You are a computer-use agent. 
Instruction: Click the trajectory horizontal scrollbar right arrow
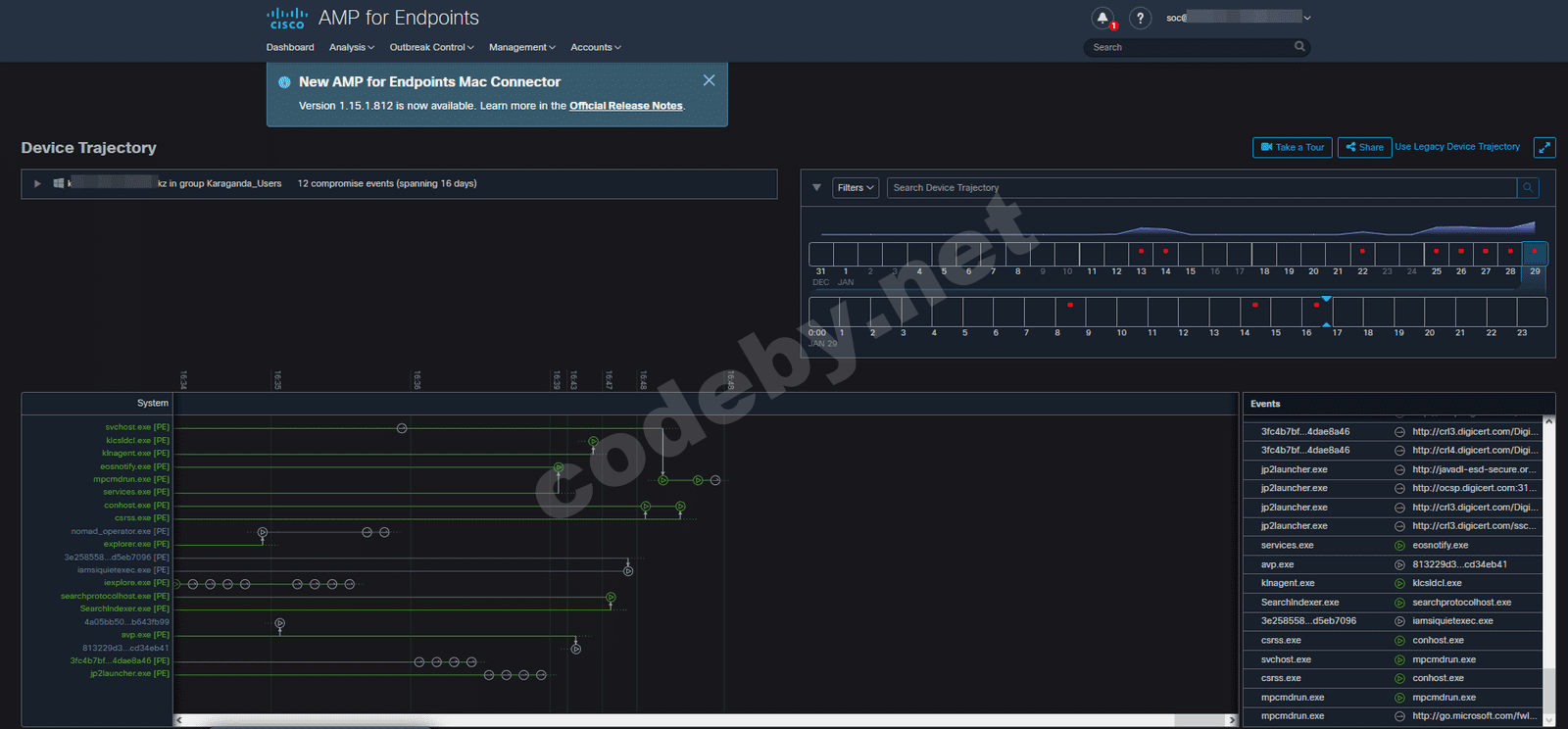coord(1232,720)
